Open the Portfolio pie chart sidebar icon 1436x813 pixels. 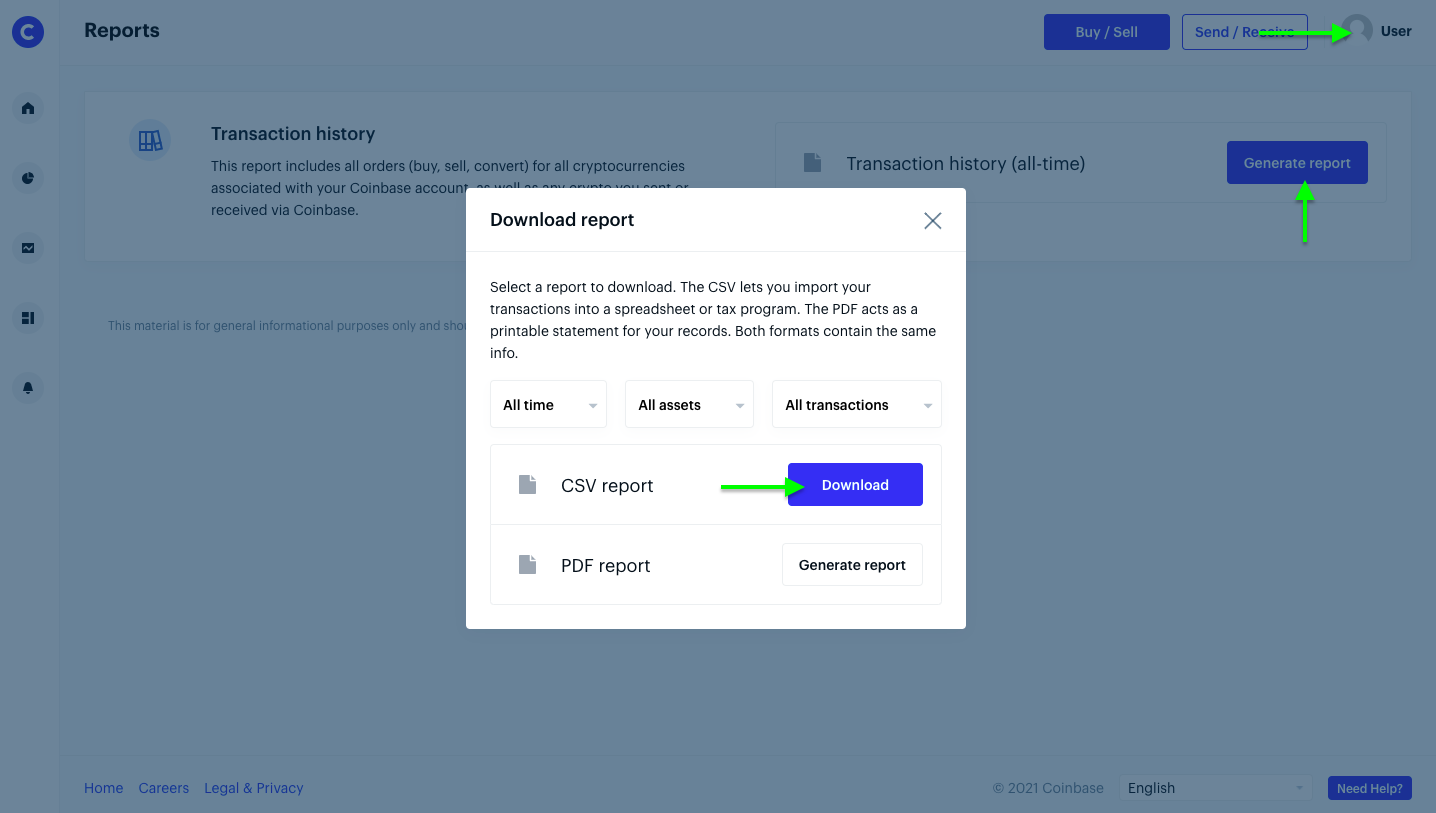tap(28, 178)
